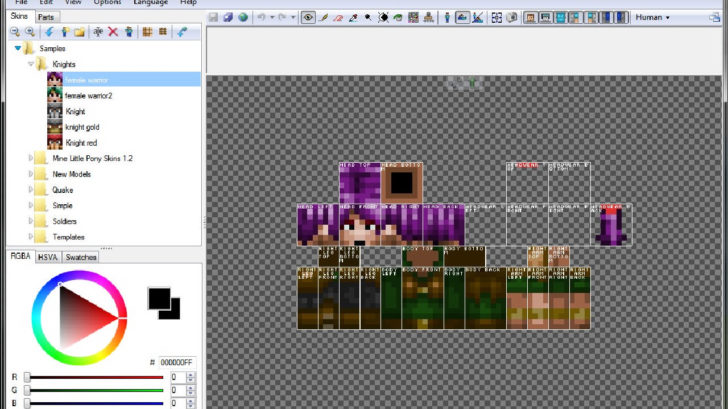Viewport: 728px width, 409px height.
Task: Open the Language menu
Action: coord(150,3)
